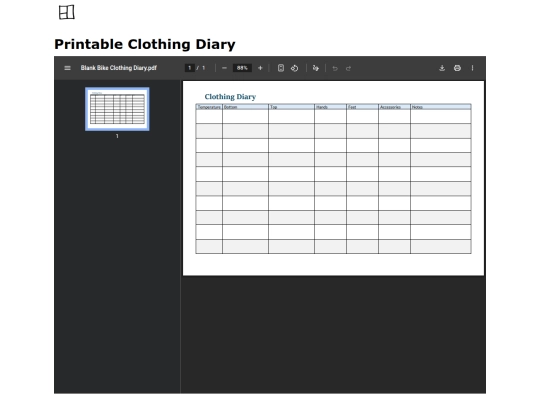
Task: Click the Temperature column header
Action: [x=209, y=107]
